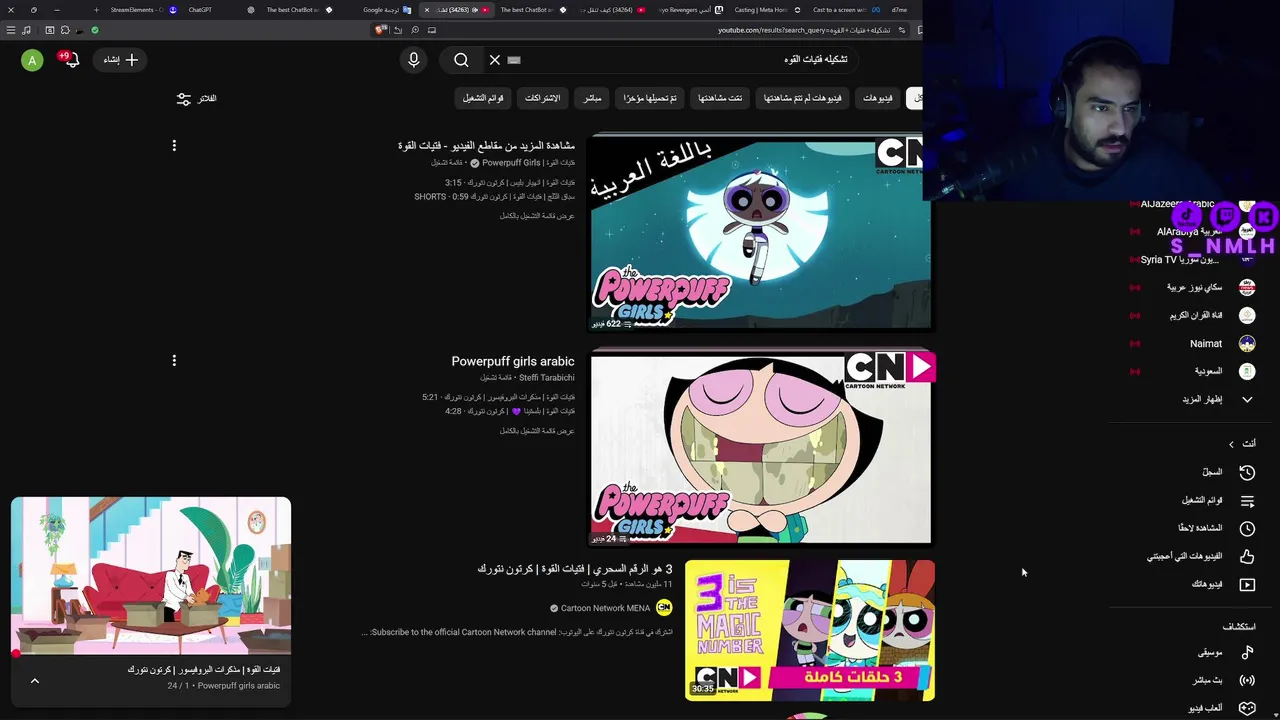Open the more options menu for the فتيات القوة playlist
Image resolution: width=1280 pixels, height=720 pixels.
pyautogui.click(x=174, y=146)
